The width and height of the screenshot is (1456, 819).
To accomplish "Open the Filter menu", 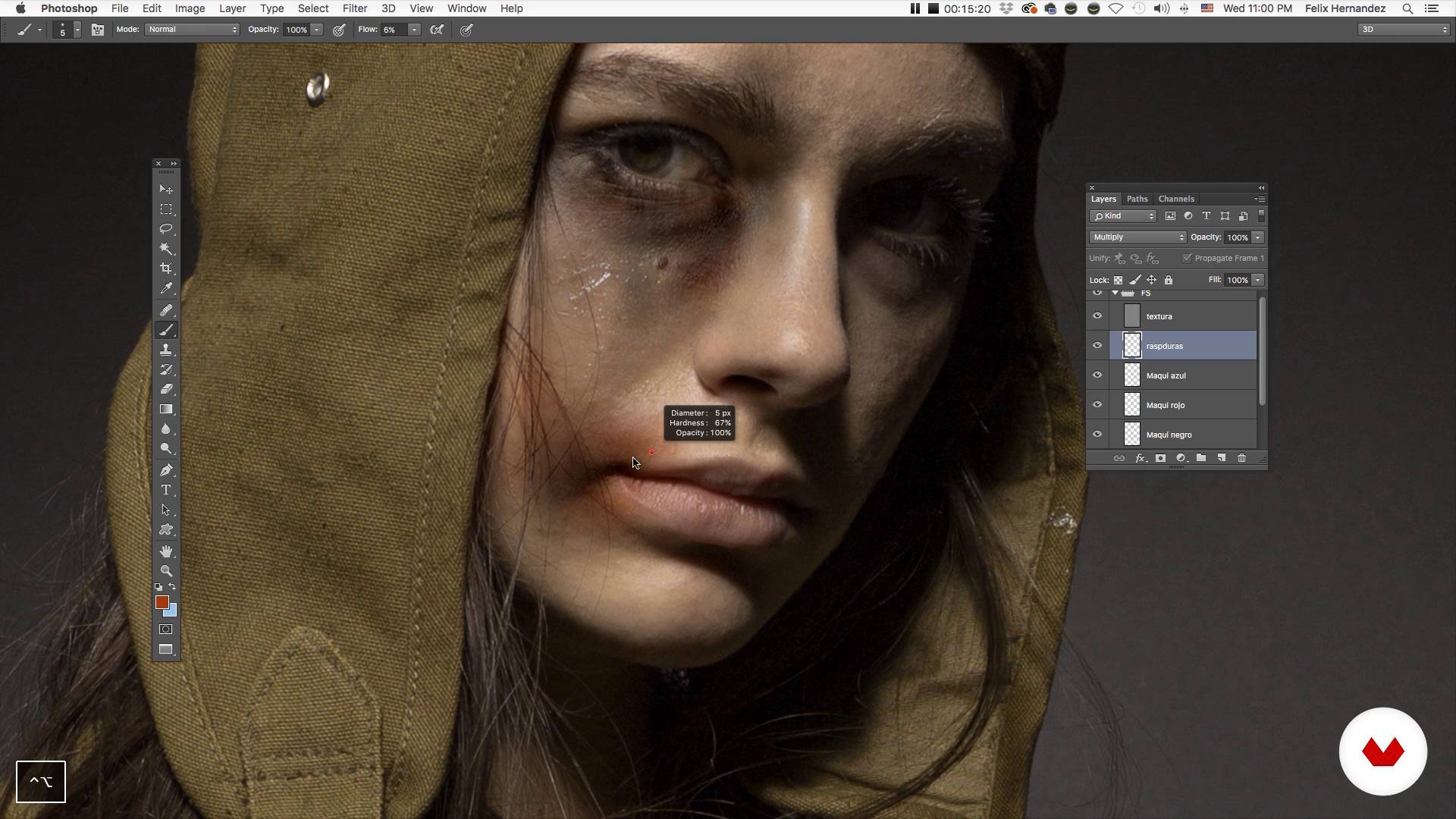I will pyautogui.click(x=354, y=8).
